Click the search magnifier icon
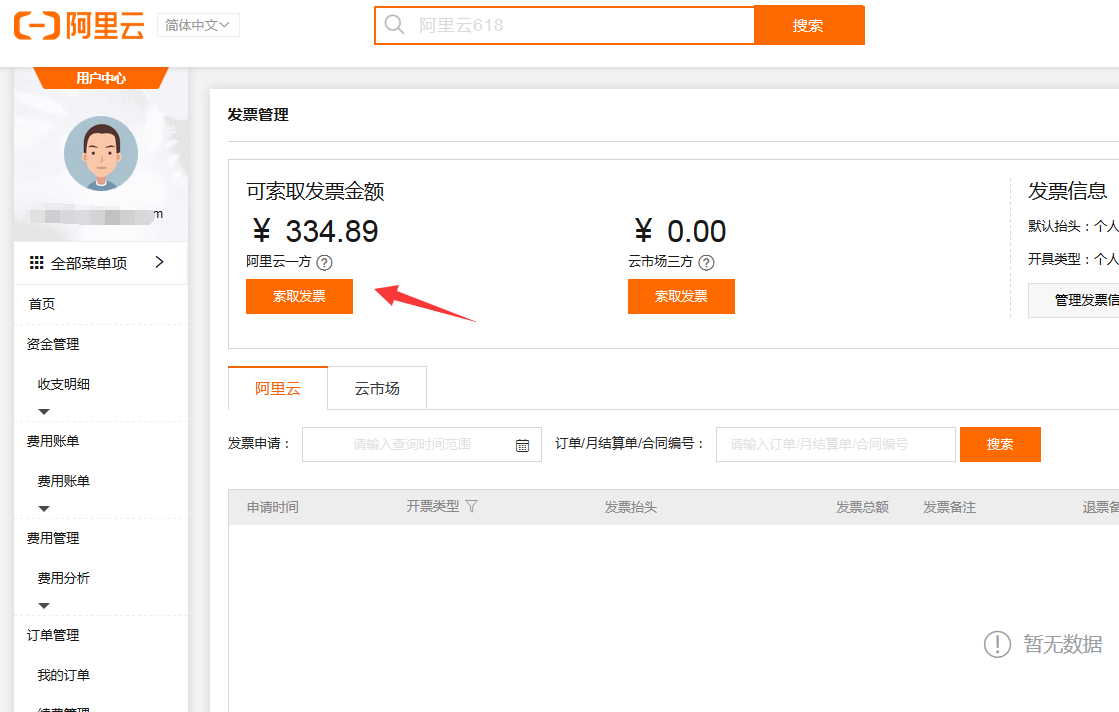 point(395,25)
